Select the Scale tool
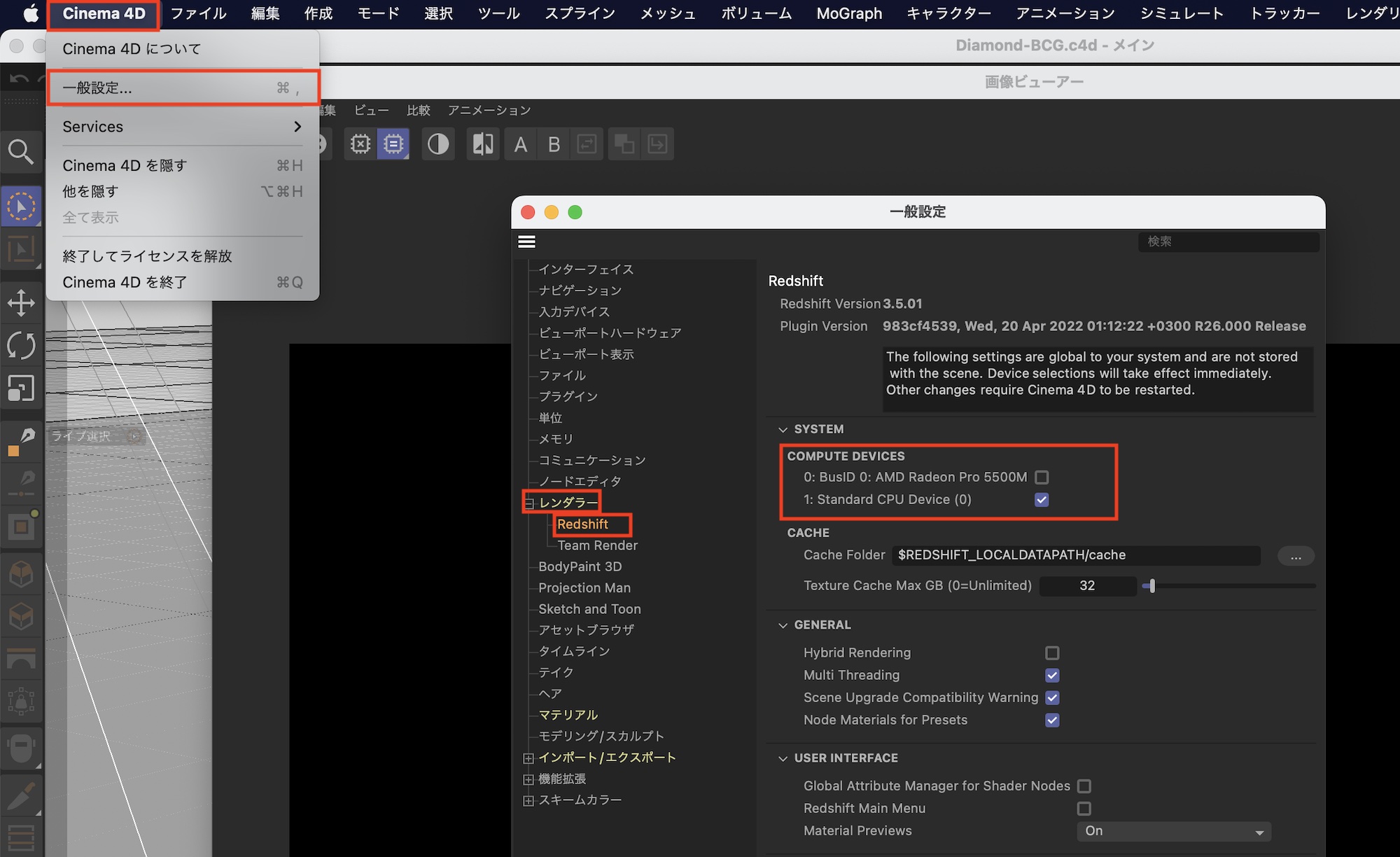Screen dimensions: 1400x857 tap(22, 389)
